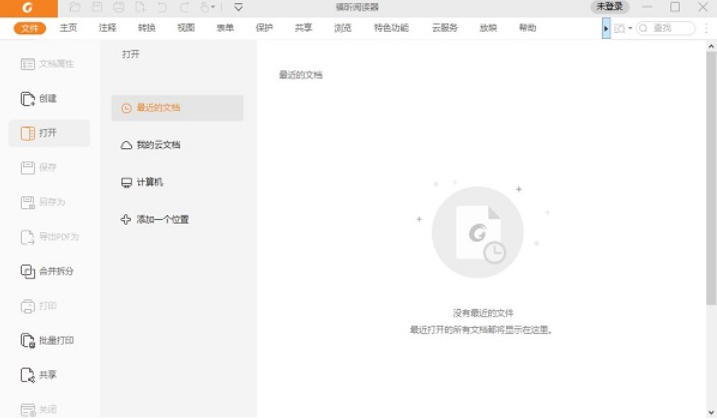This screenshot has width=717, height=419.
Task: Select 最近的文档 in the open locations list
Action: click(x=177, y=108)
